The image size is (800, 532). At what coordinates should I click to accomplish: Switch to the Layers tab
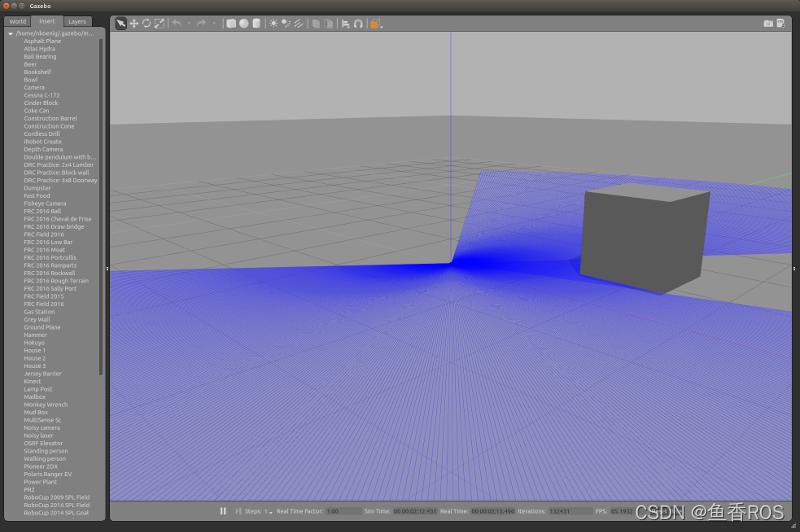click(76, 21)
